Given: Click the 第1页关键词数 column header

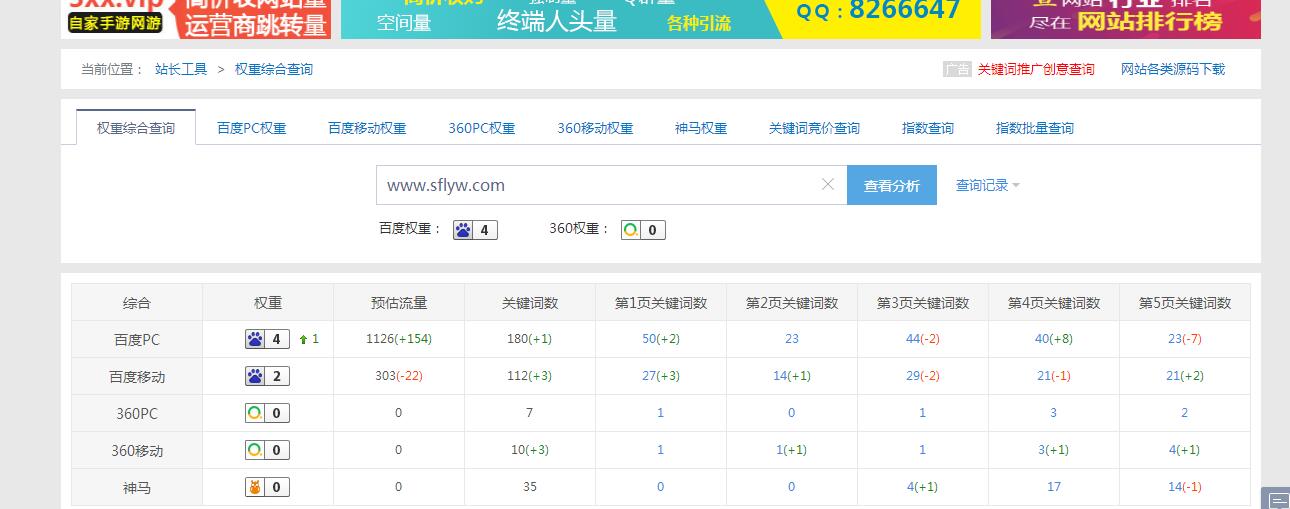Looking at the screenshot, I should click(x=661, y=303).
